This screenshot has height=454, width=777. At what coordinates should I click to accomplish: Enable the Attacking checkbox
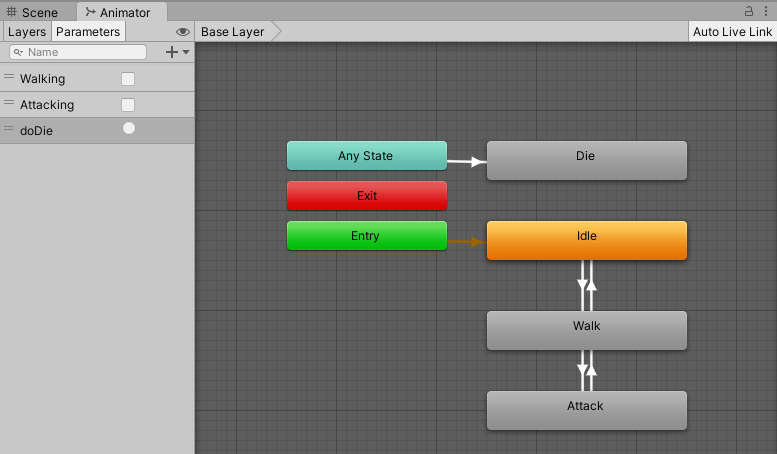[x=128, y=105]
